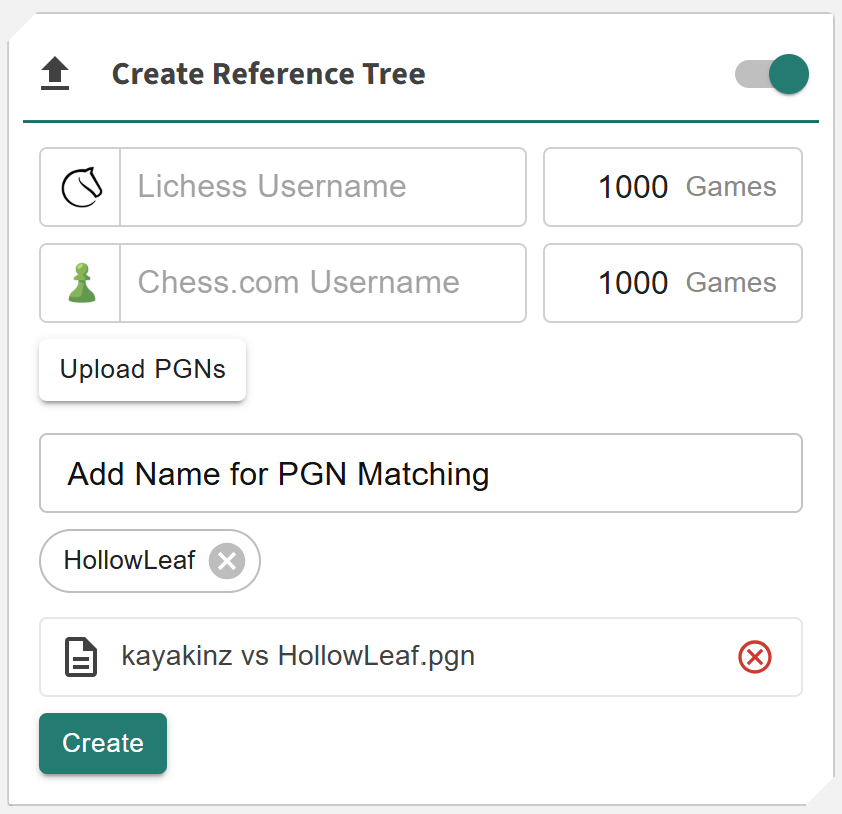
Task: Focus the Chess.com Username field
Action: coord(322,283)
